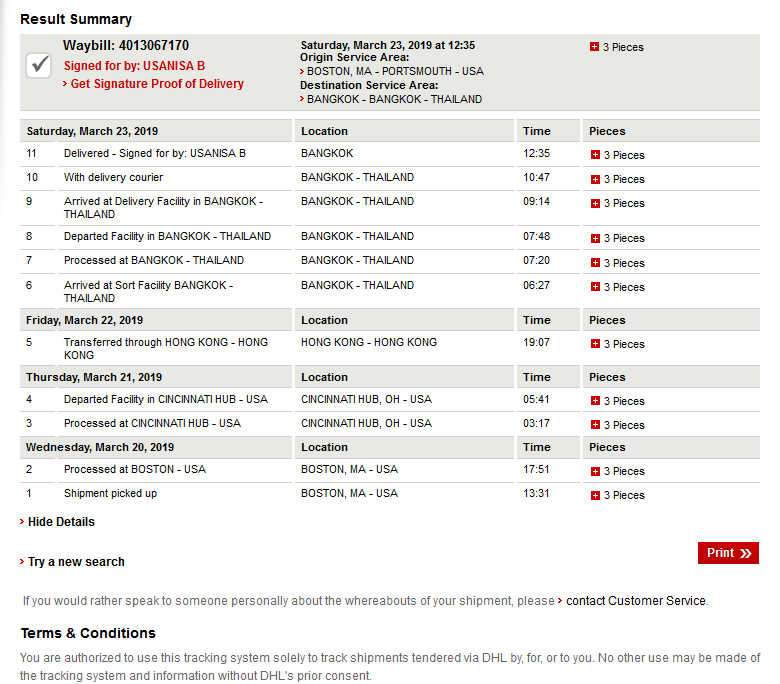Expand pieces for With delivery courier row
Viewport: 780px width, 684px height.
click(x=595, y=179)
